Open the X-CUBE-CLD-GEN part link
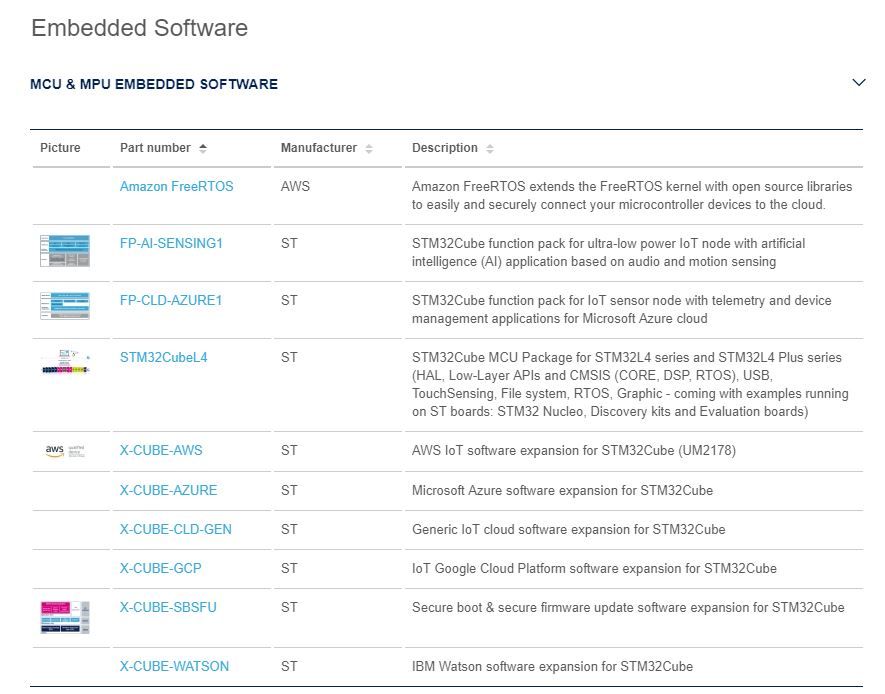This screenshot has height=694, width=885. click(x=176, y=529)
